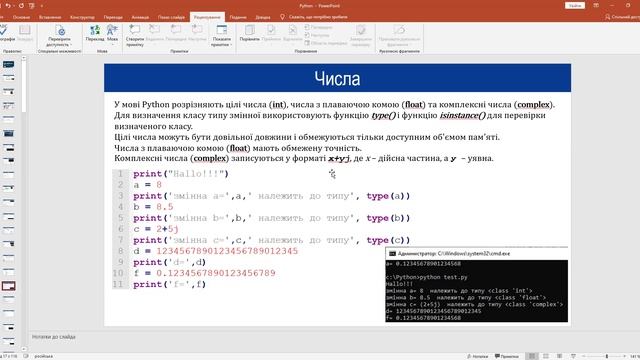This screenshot has height=360, width=640.
Task: Start slideshow from beginning via quick access icon
Action: pos(32,6)
